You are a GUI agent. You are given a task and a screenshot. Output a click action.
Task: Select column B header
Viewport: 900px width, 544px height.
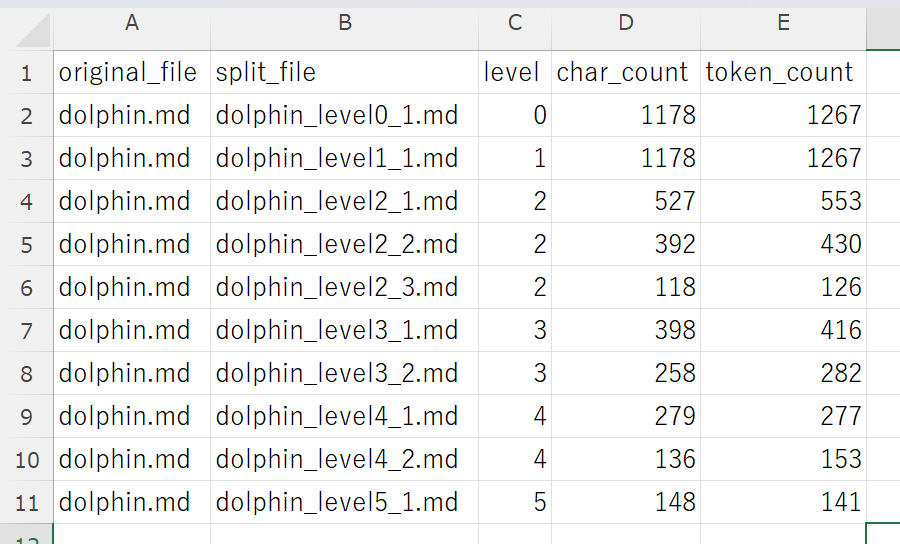344,23
